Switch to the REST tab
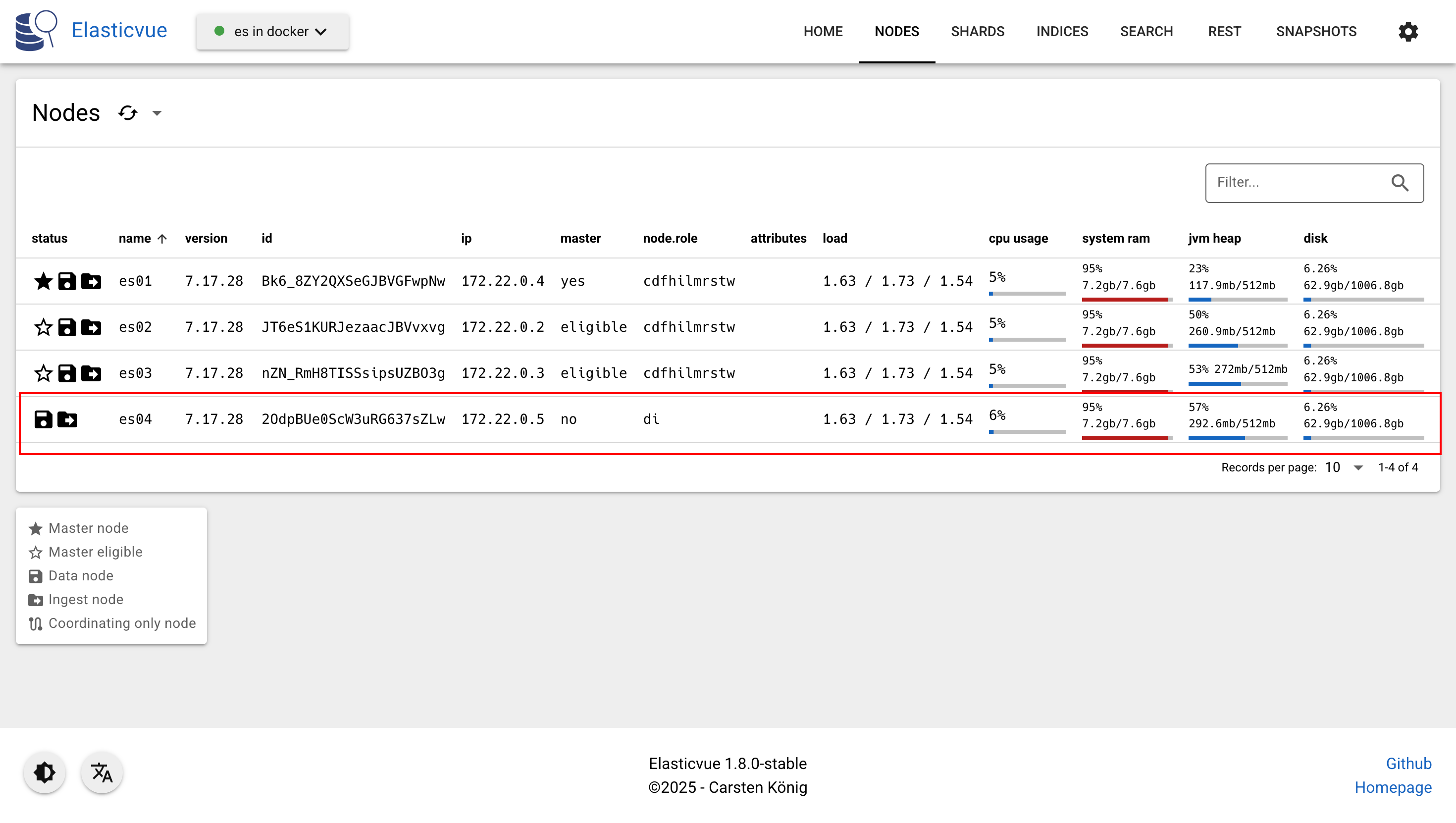The width and height of the screenshot is (1456, 823). [x=1224, y=32]
